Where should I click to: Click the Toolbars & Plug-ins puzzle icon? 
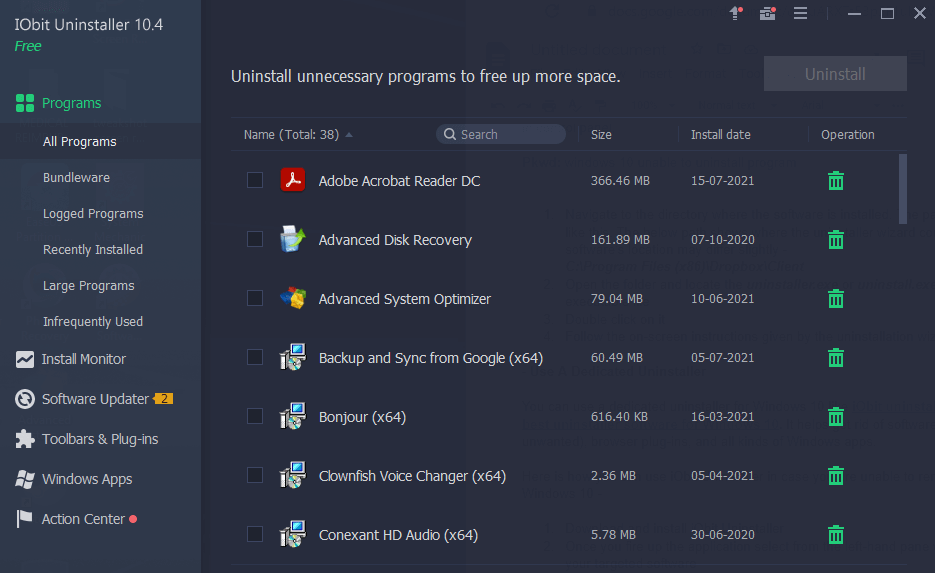pyautogui.click(x=24, y=439)
